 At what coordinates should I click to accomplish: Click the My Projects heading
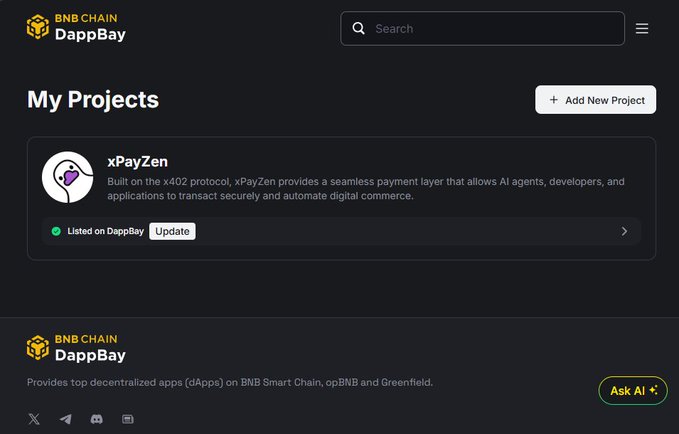coord(93,100)
